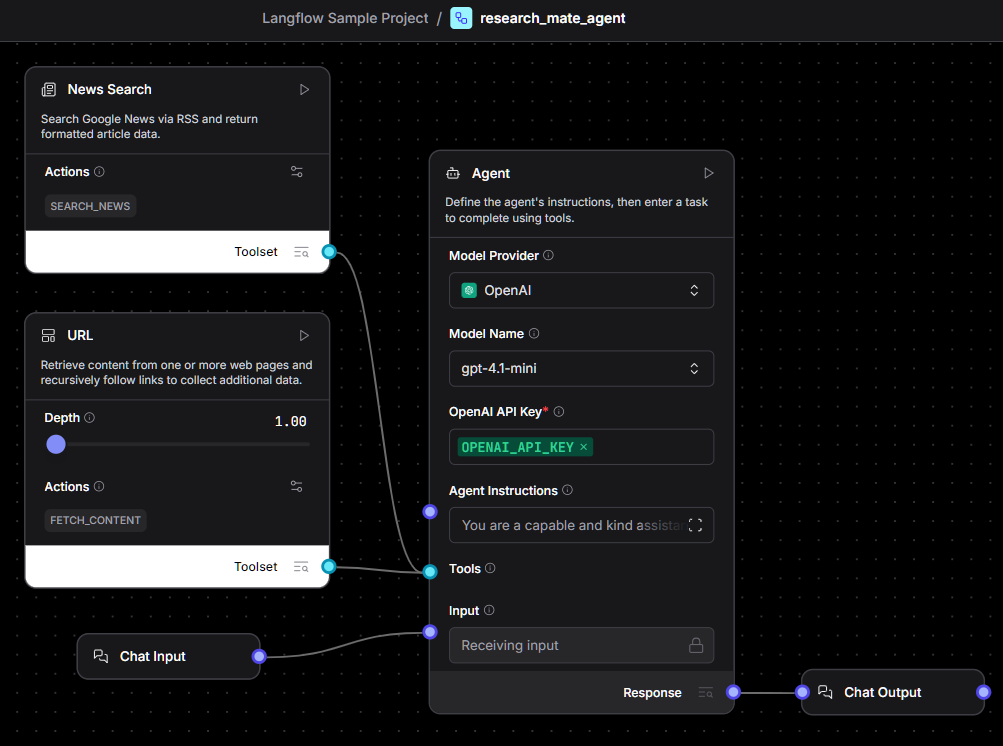Inspect News Search Toolset output icon
Image resolution: width=1003 pixels, height=746 pixels.
click(301, 252)
